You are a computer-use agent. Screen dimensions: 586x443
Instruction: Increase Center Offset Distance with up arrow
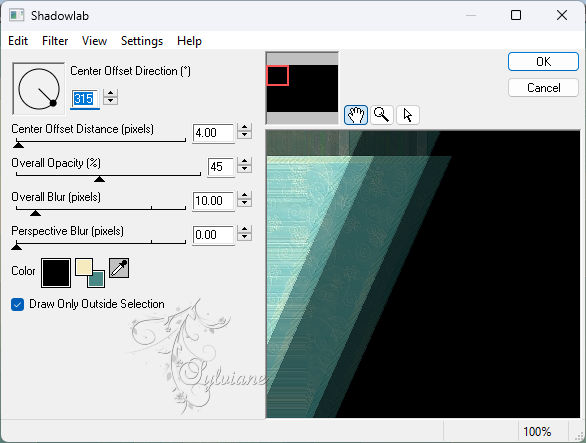244,127
